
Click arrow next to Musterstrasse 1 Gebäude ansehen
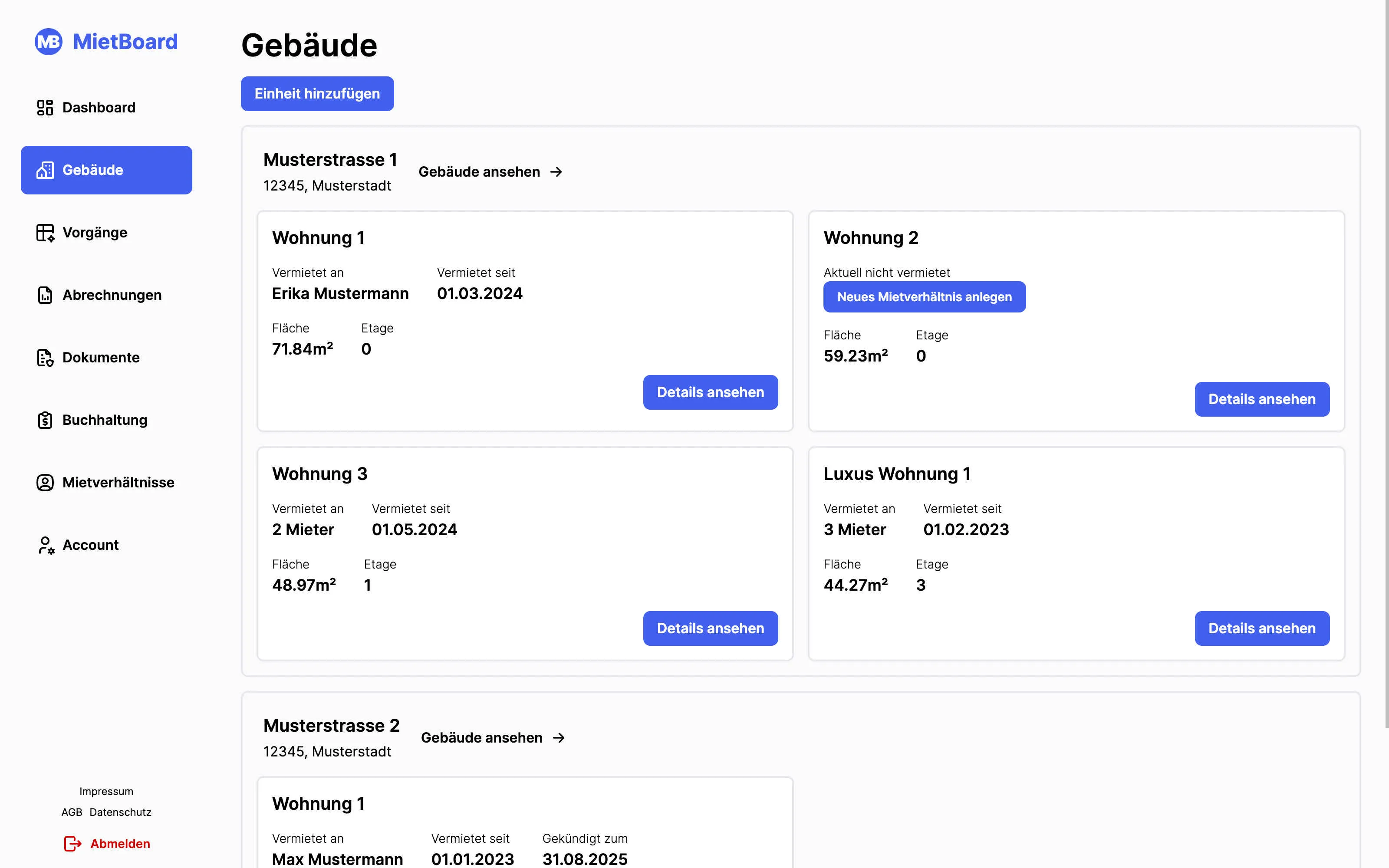(x=556, y=172)
